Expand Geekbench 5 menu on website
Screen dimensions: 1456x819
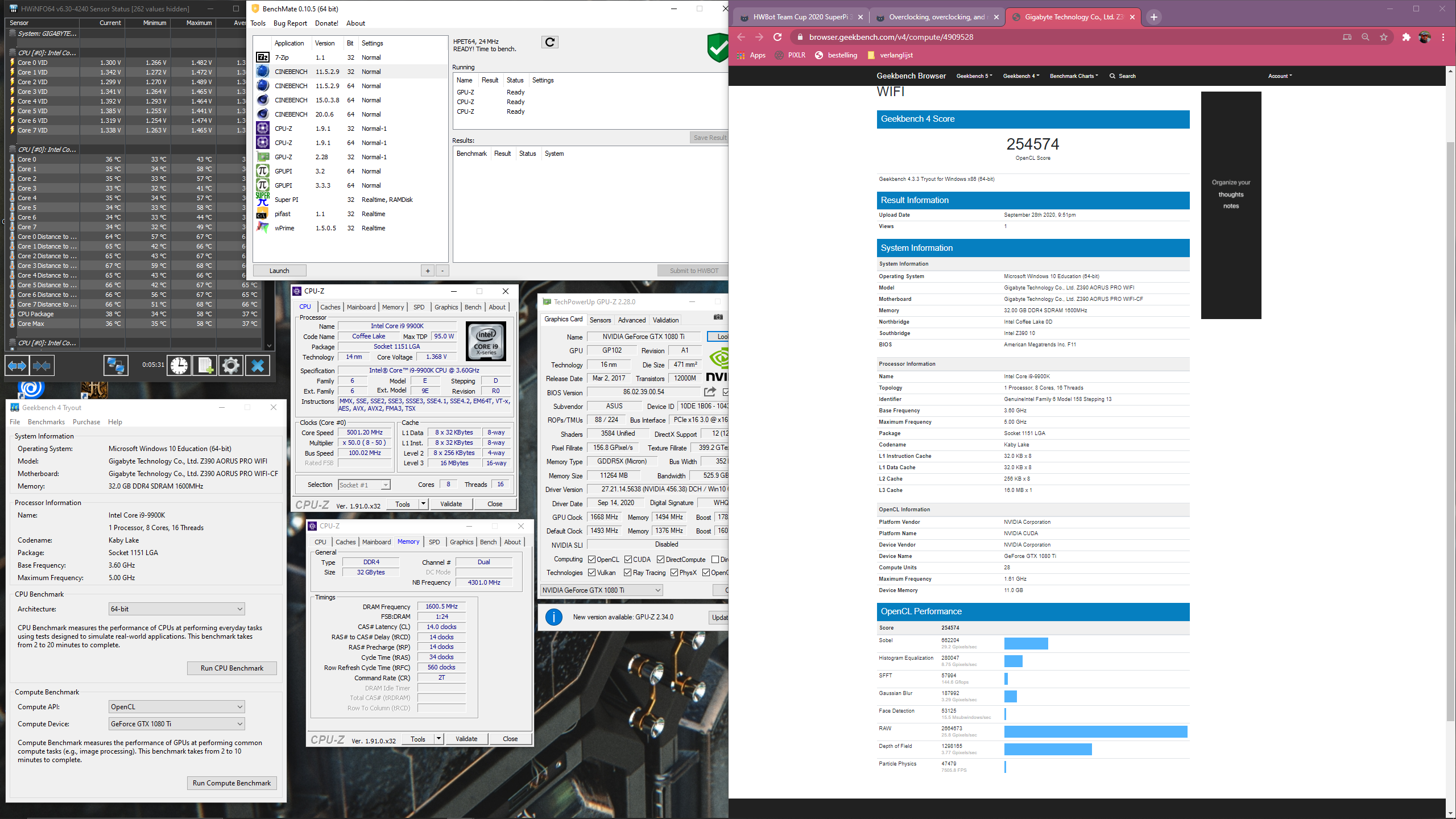pos(974,76)
